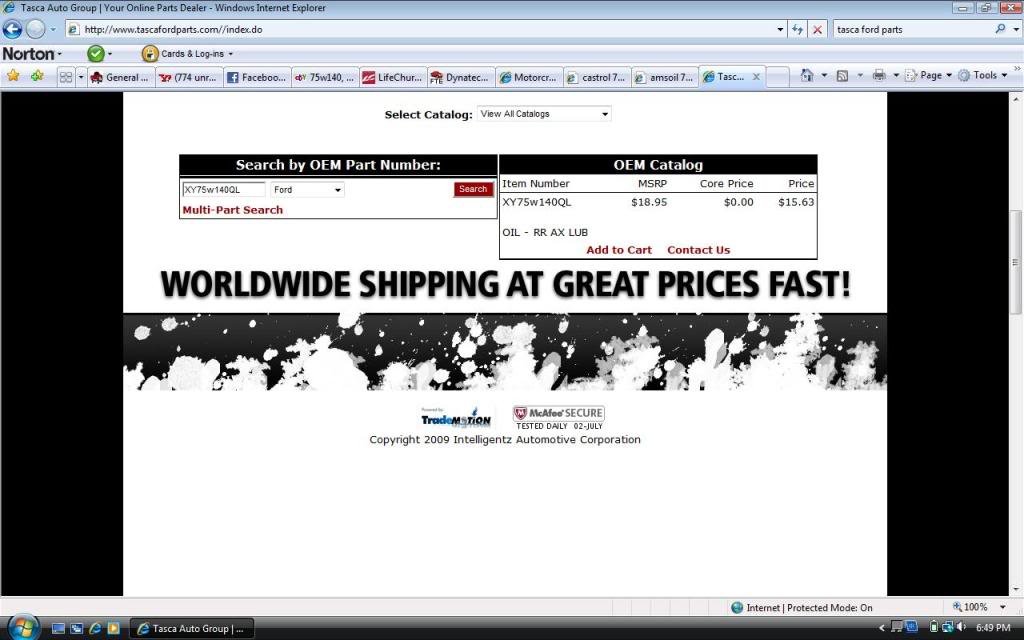This screenshot has width=1024, height=640.
Task: Click the 'tasca ford parts' search box
Action: [912, 29]
